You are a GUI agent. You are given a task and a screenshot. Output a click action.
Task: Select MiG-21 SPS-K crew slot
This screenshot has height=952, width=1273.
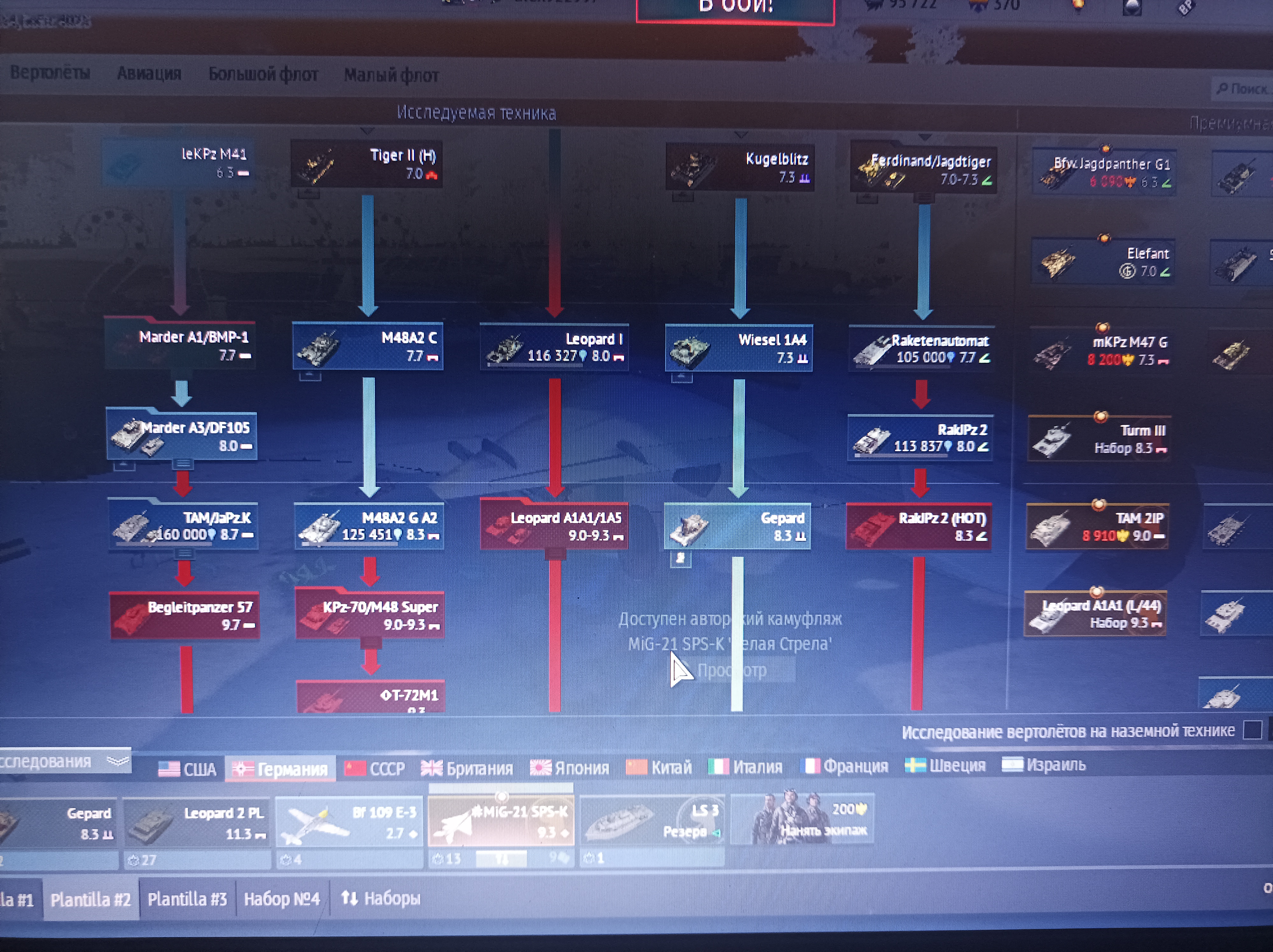pos(501,820)
